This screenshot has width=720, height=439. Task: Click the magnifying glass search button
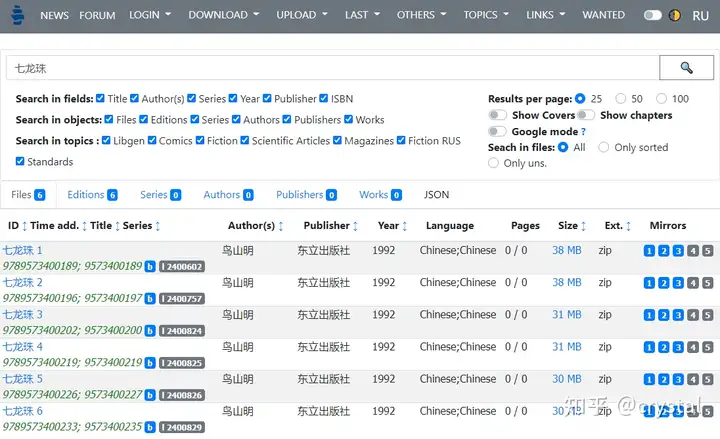[x=686, y=68]
